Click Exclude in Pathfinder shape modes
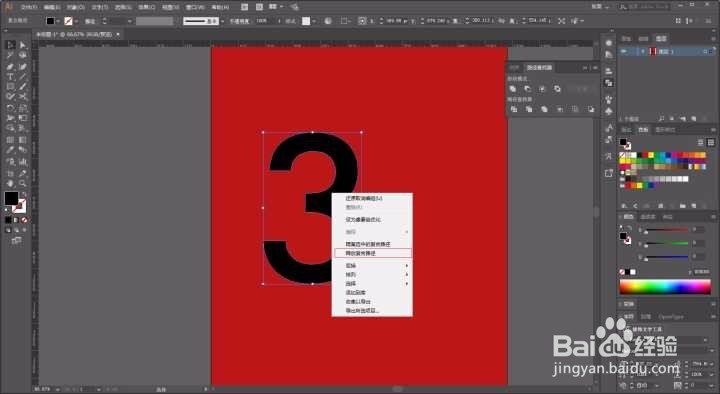 click(557, 89)
